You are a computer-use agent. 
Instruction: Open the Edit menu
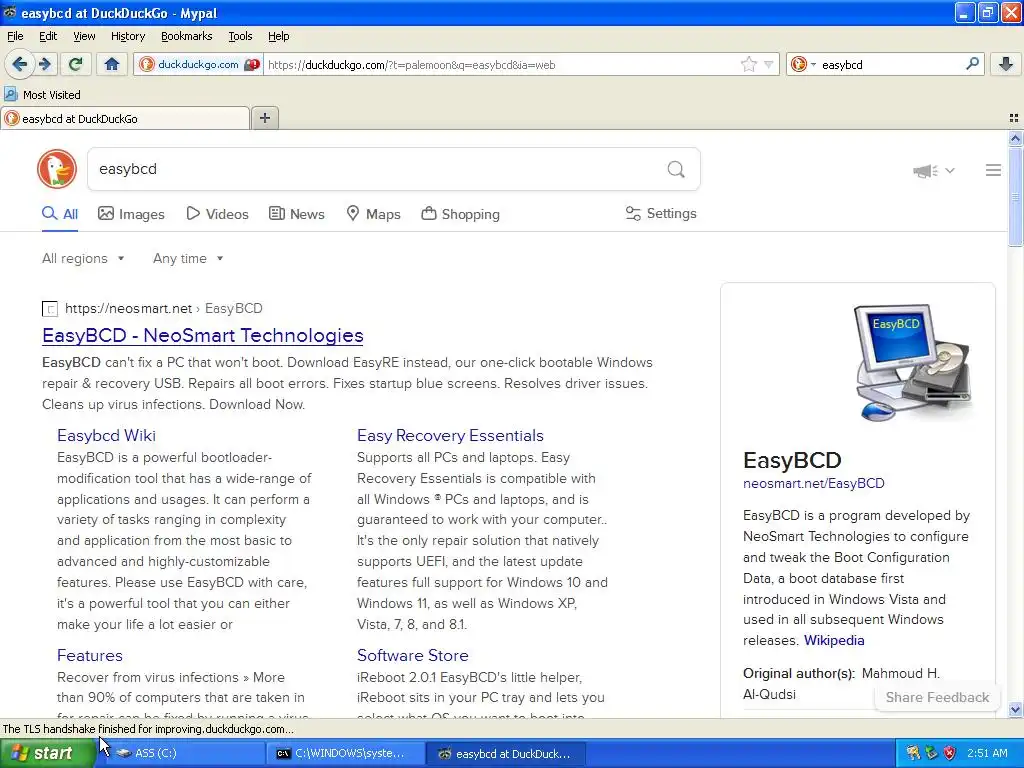click(x=48, y=36)
